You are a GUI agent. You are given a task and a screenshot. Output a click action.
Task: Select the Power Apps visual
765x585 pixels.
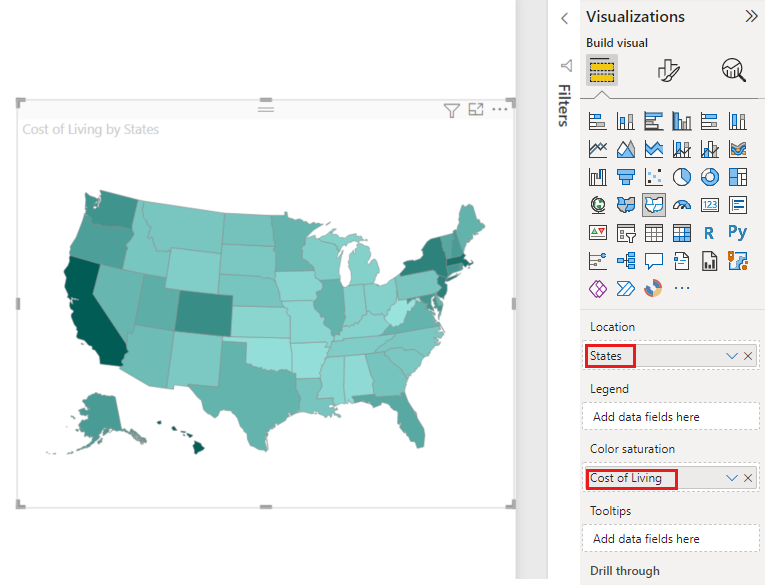pyautogui.click(x=598, y=289)
